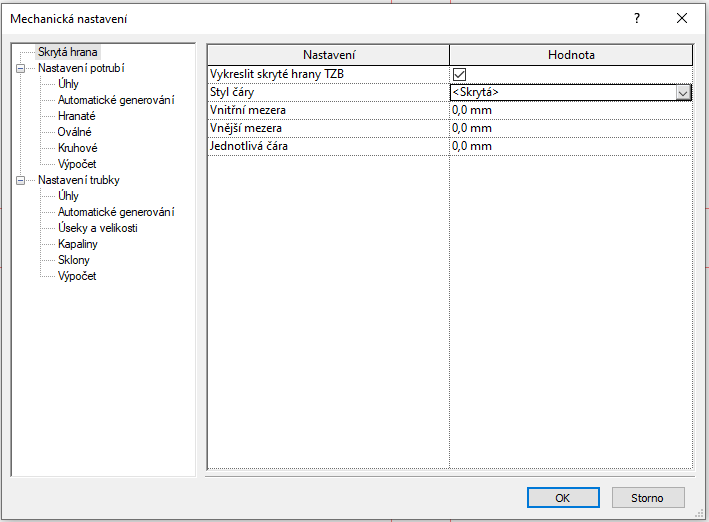Close the Mechanická nastavení dialog
The width and height of the screenshot is (709, 522).
coord(682,19)
